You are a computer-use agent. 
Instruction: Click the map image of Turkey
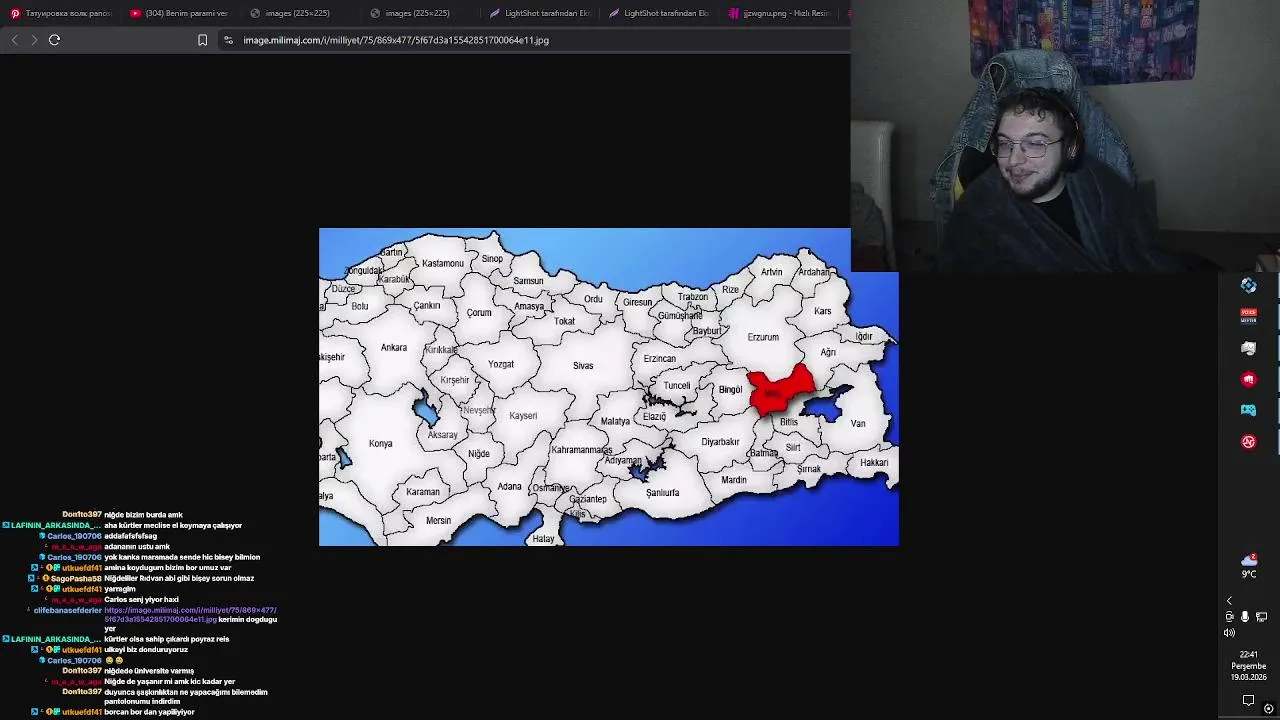(608, 387)
